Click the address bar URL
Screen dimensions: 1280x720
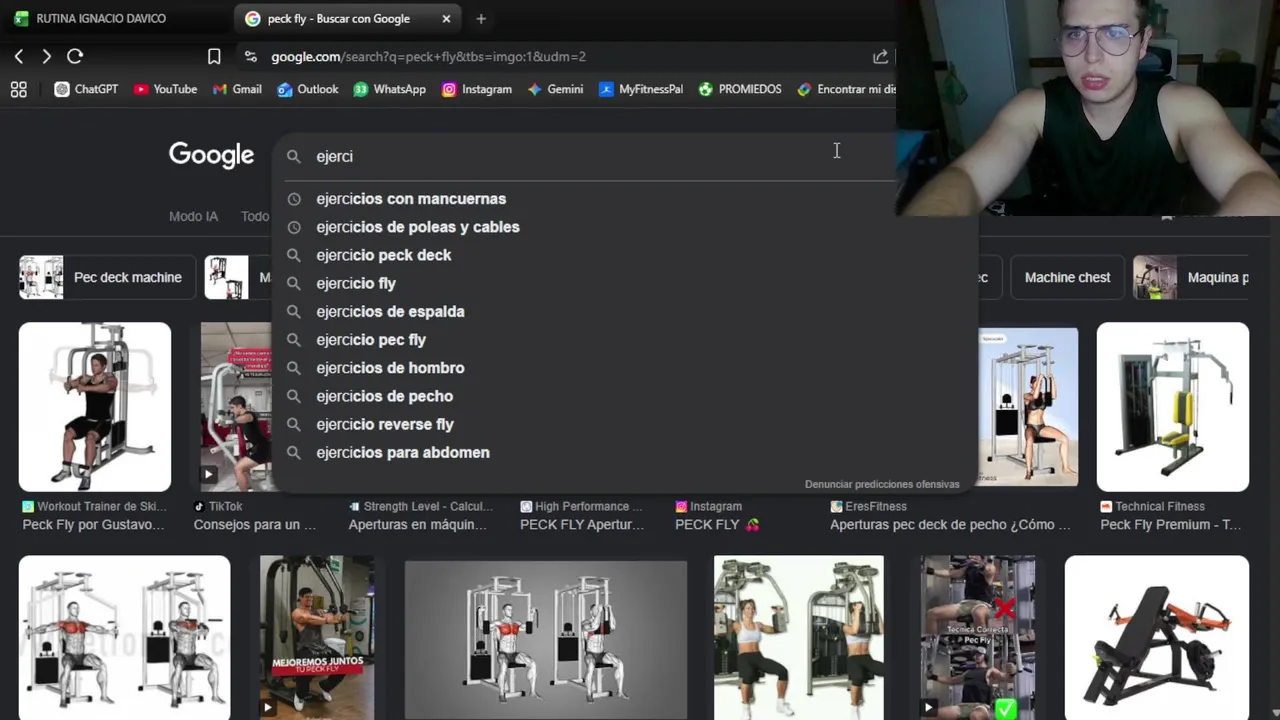pos(429,57)
